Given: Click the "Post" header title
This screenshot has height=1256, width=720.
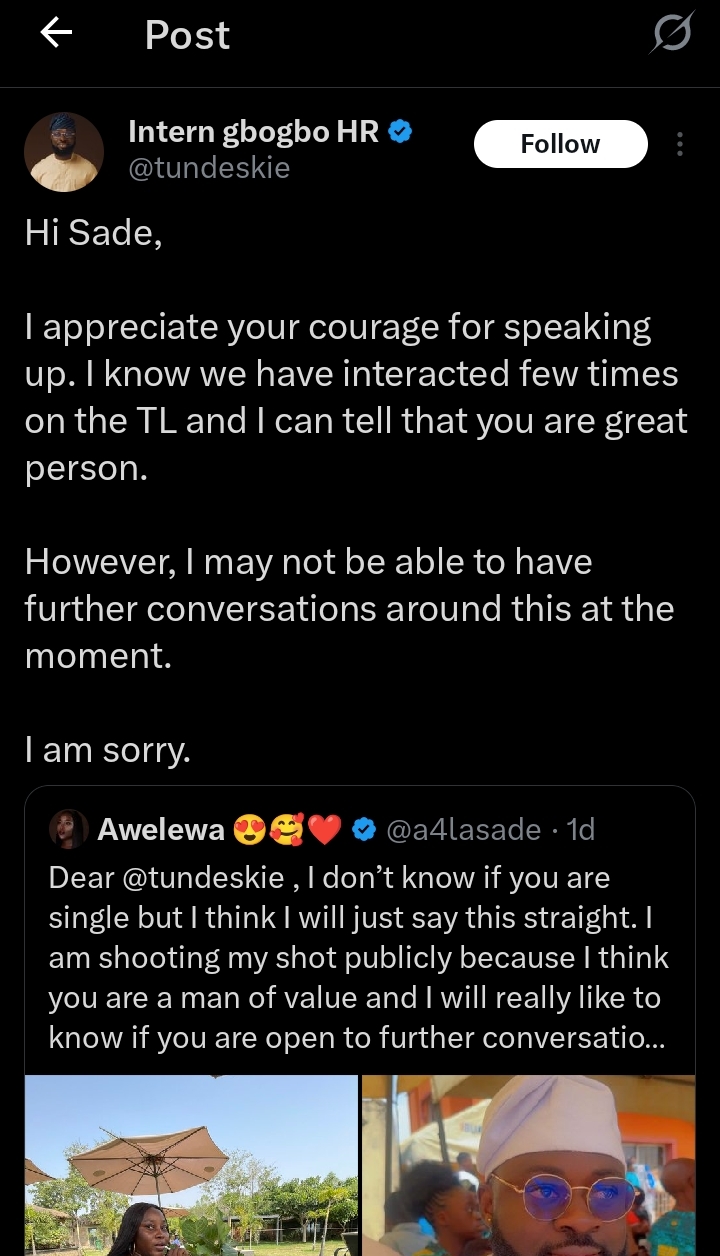Looking at the screenshot, I should click(187, 36).
